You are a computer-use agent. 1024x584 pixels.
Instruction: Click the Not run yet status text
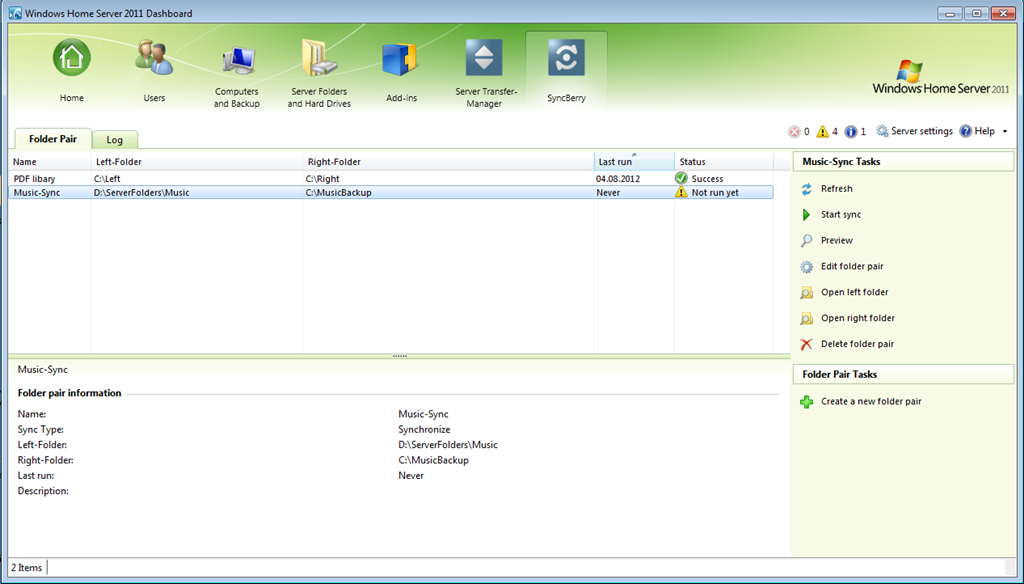[715, 193]
